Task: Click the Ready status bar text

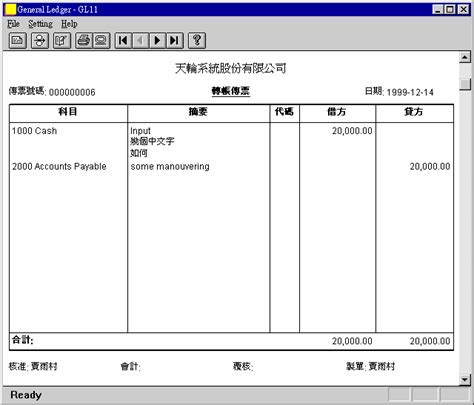Action: point(26,395)
